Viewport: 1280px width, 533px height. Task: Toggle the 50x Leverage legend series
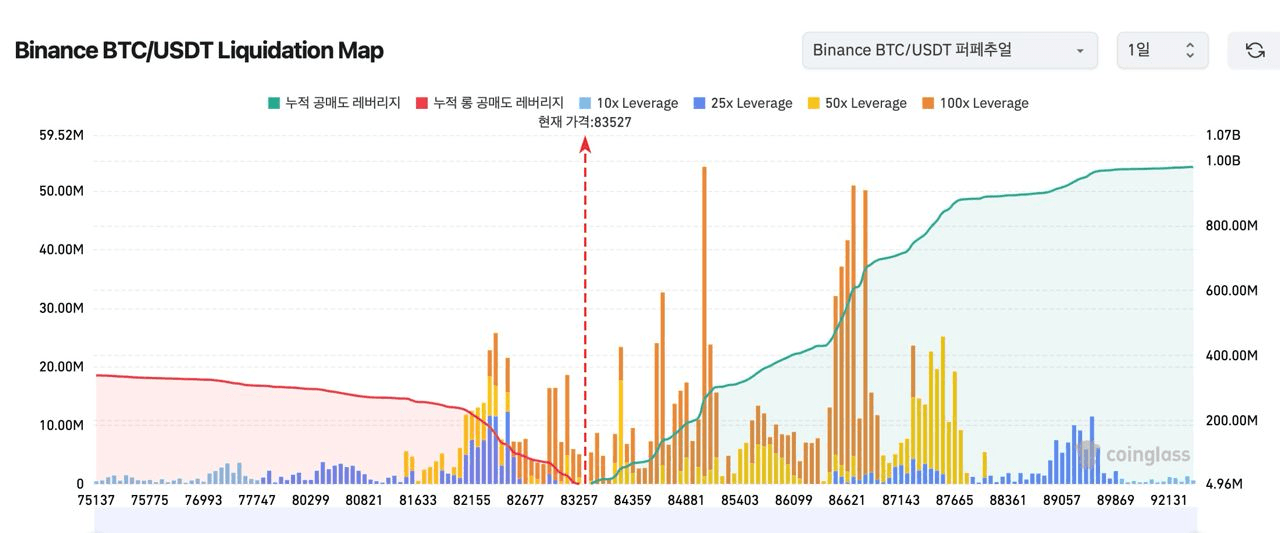(856, 103)
